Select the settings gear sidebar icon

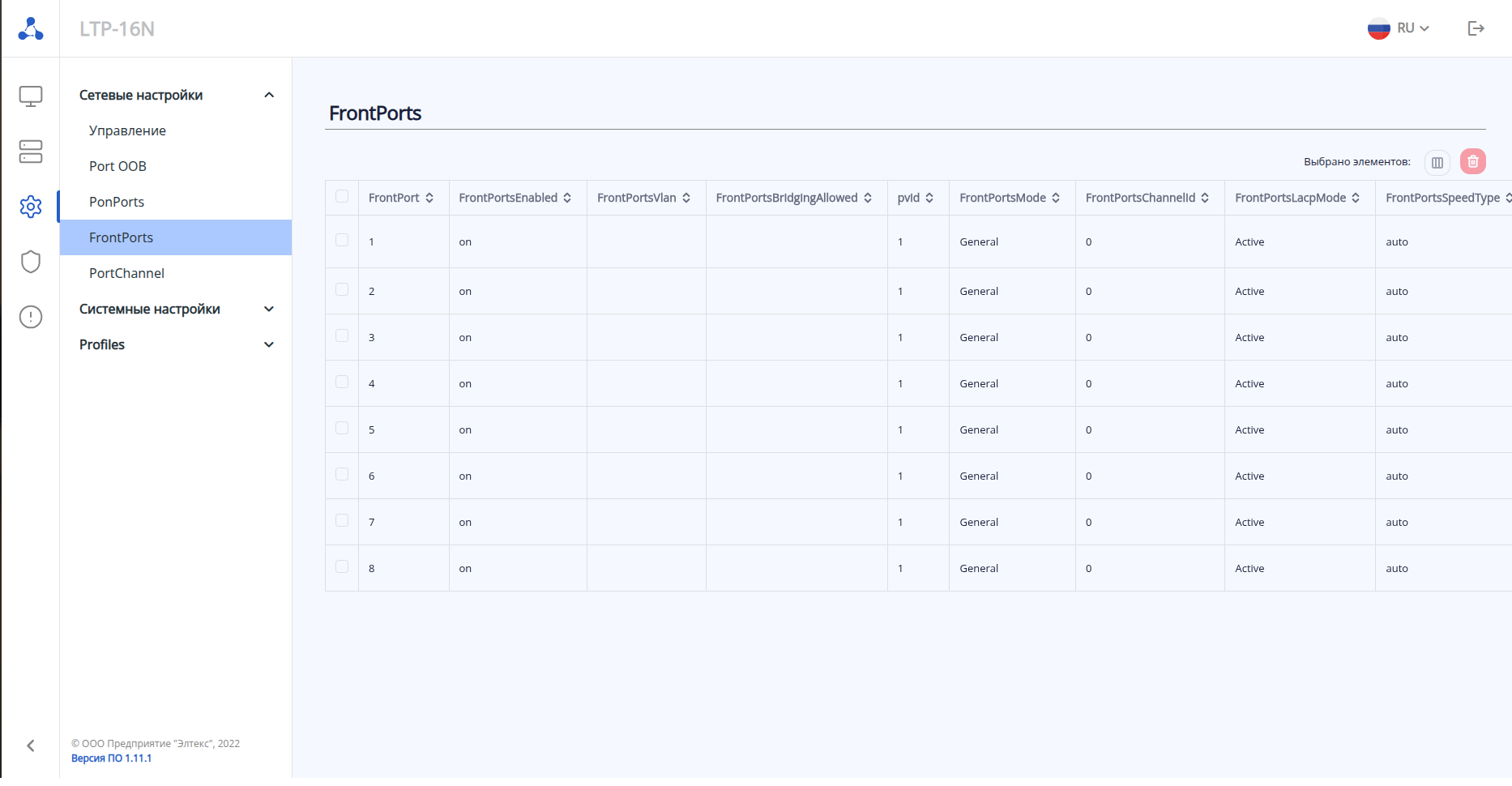pyautogui.click(x=31, y=207)
